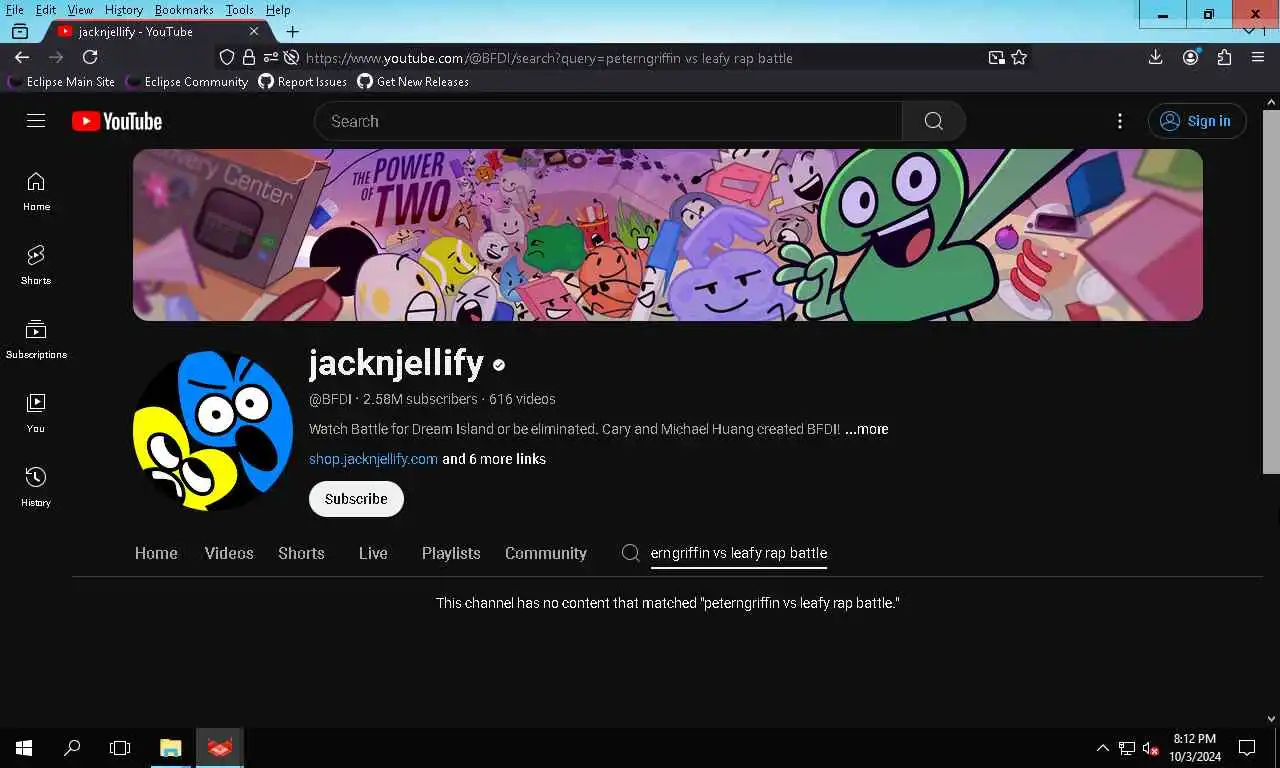Click the channel search magnifier icon
The width and height of the screenshot is (1280, 768).
[630, 553]
